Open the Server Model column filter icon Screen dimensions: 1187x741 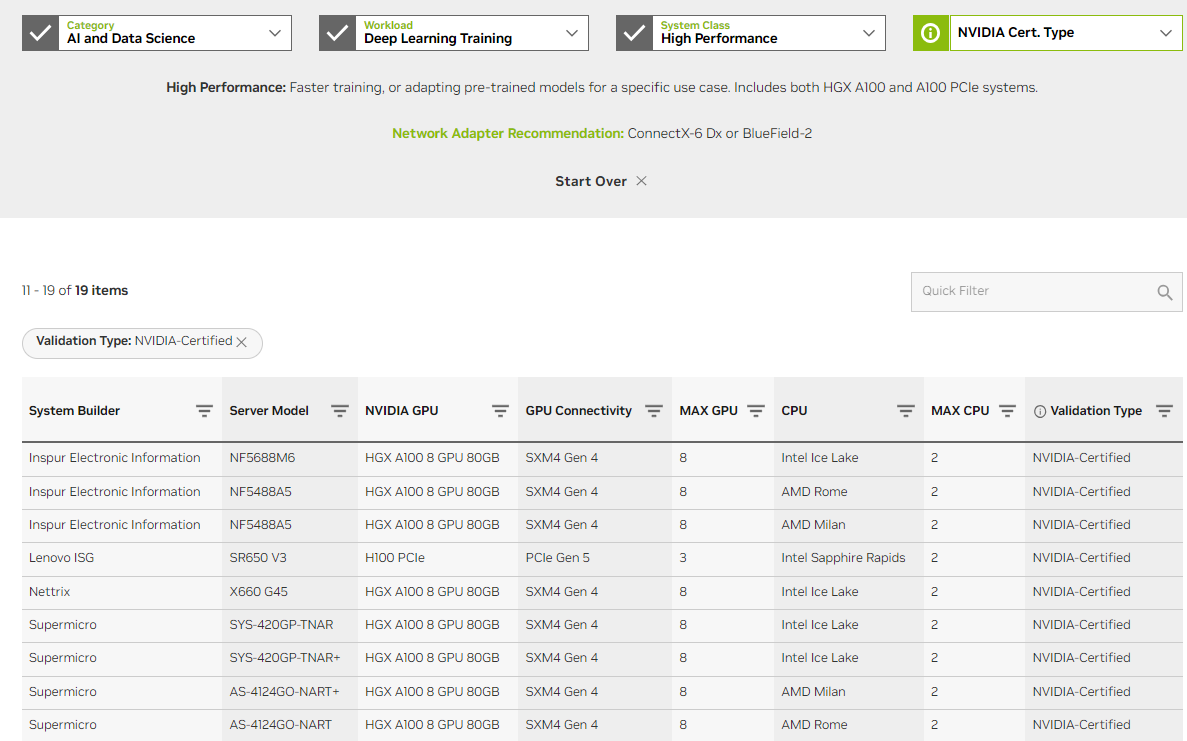click(340, 411)
